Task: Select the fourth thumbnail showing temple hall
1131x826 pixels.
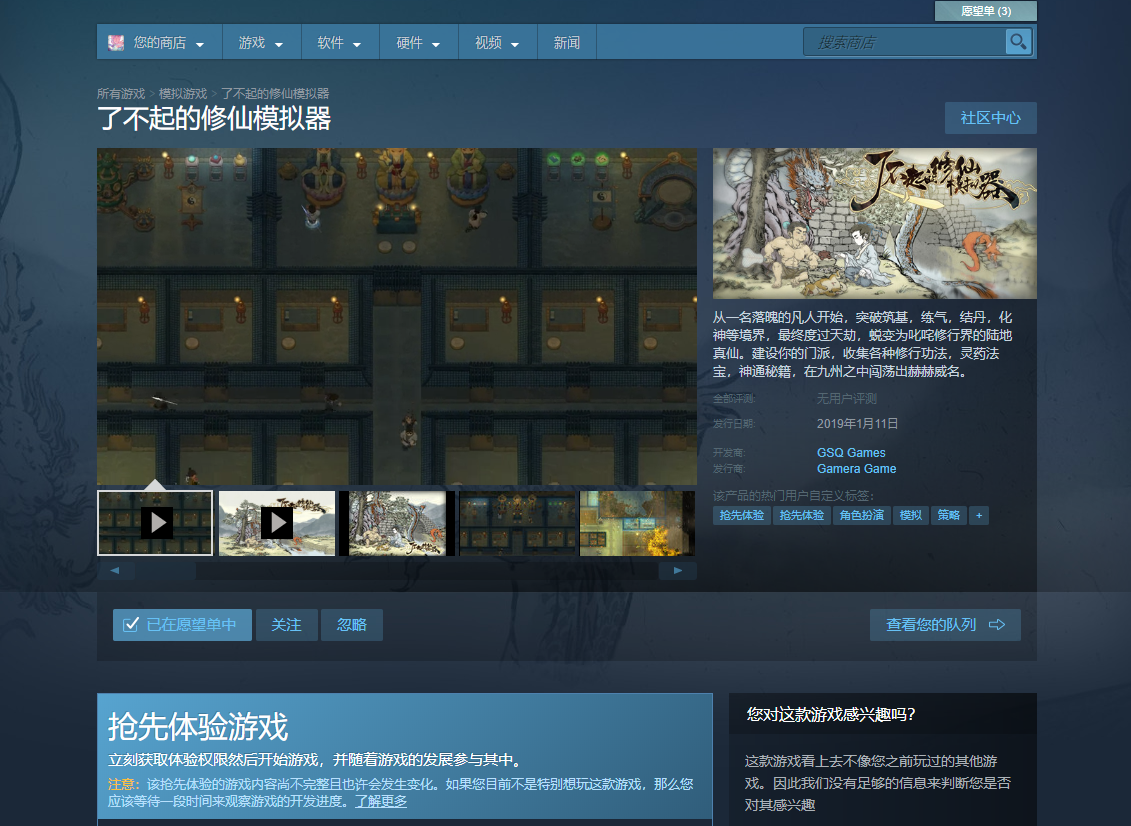Action: click(x=518, y=523)
